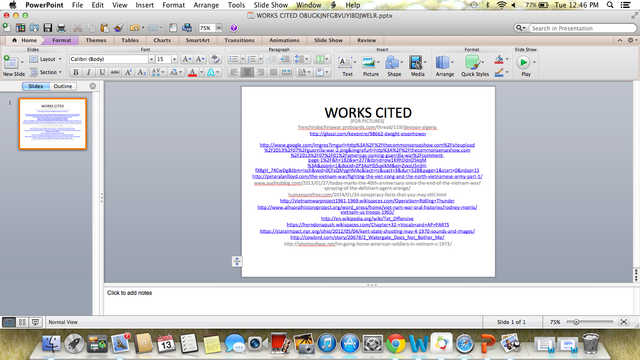Image resolution: width=640 pixels, height=360 pixels.
Task: Open the Animations ribbon tab
Action: tap(284, 40)
